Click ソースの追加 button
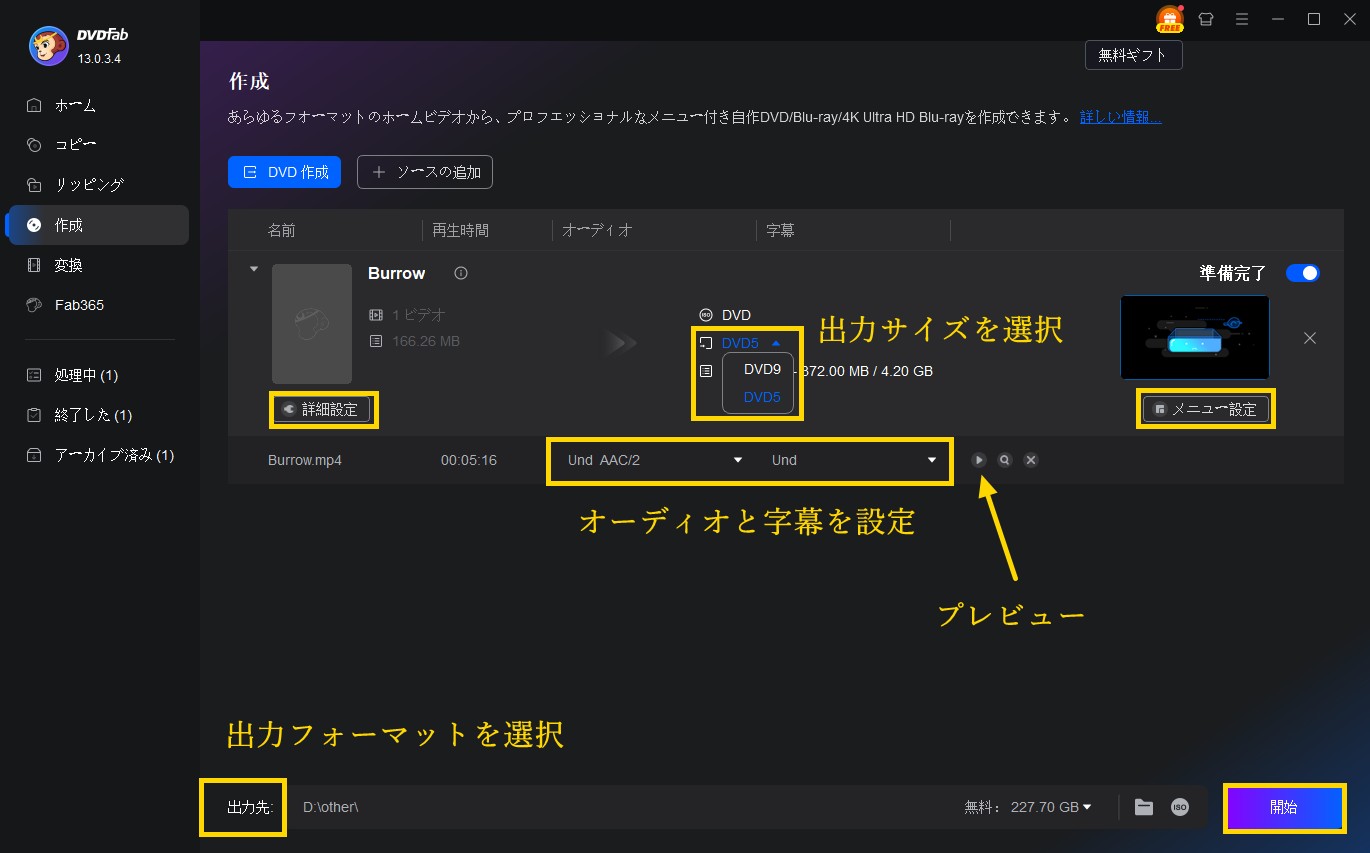The height and width of the screenshot is (853, 1370). [x=425, y=172]
